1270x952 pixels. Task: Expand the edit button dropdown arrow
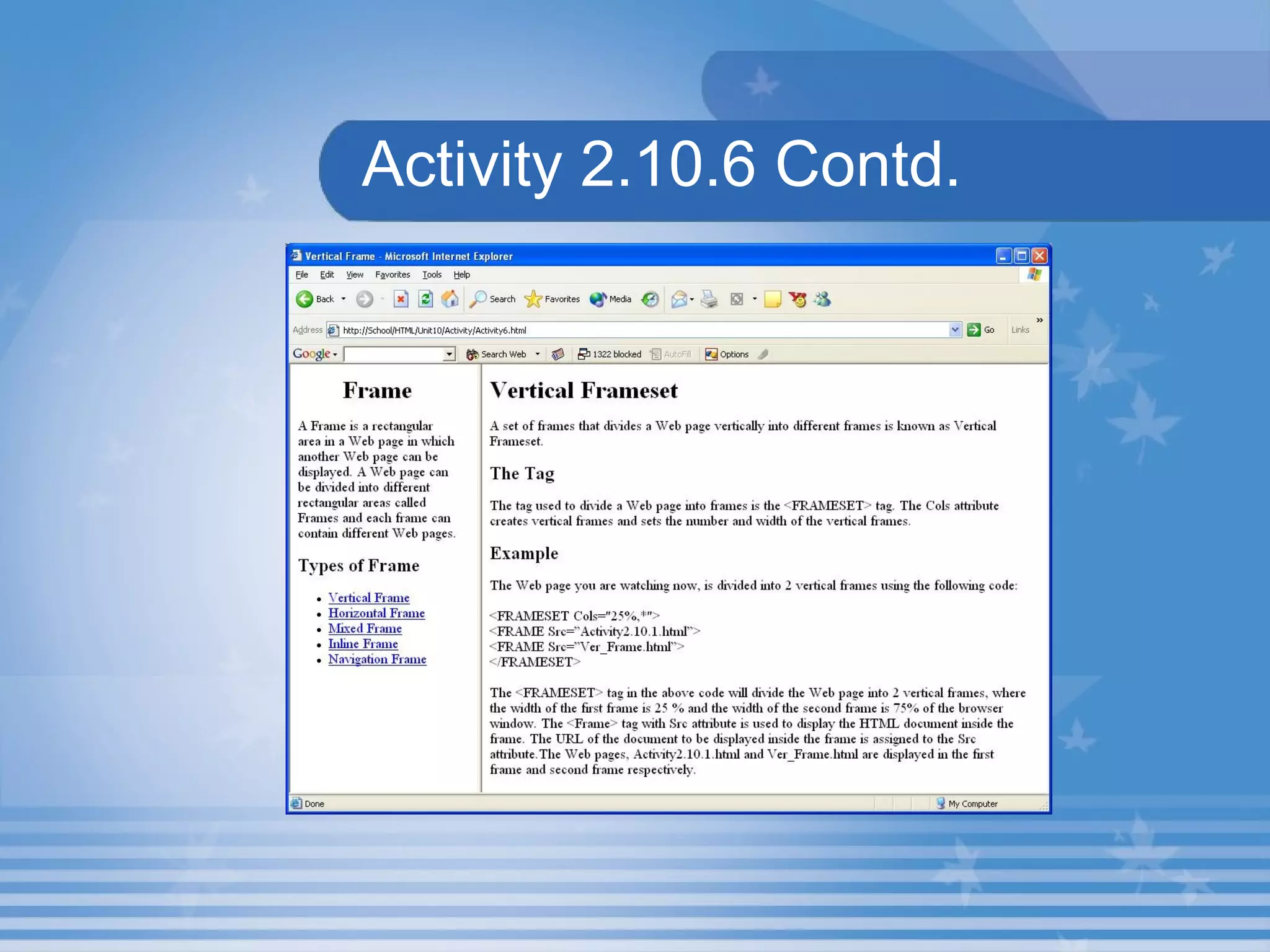[x=755, y=299]
